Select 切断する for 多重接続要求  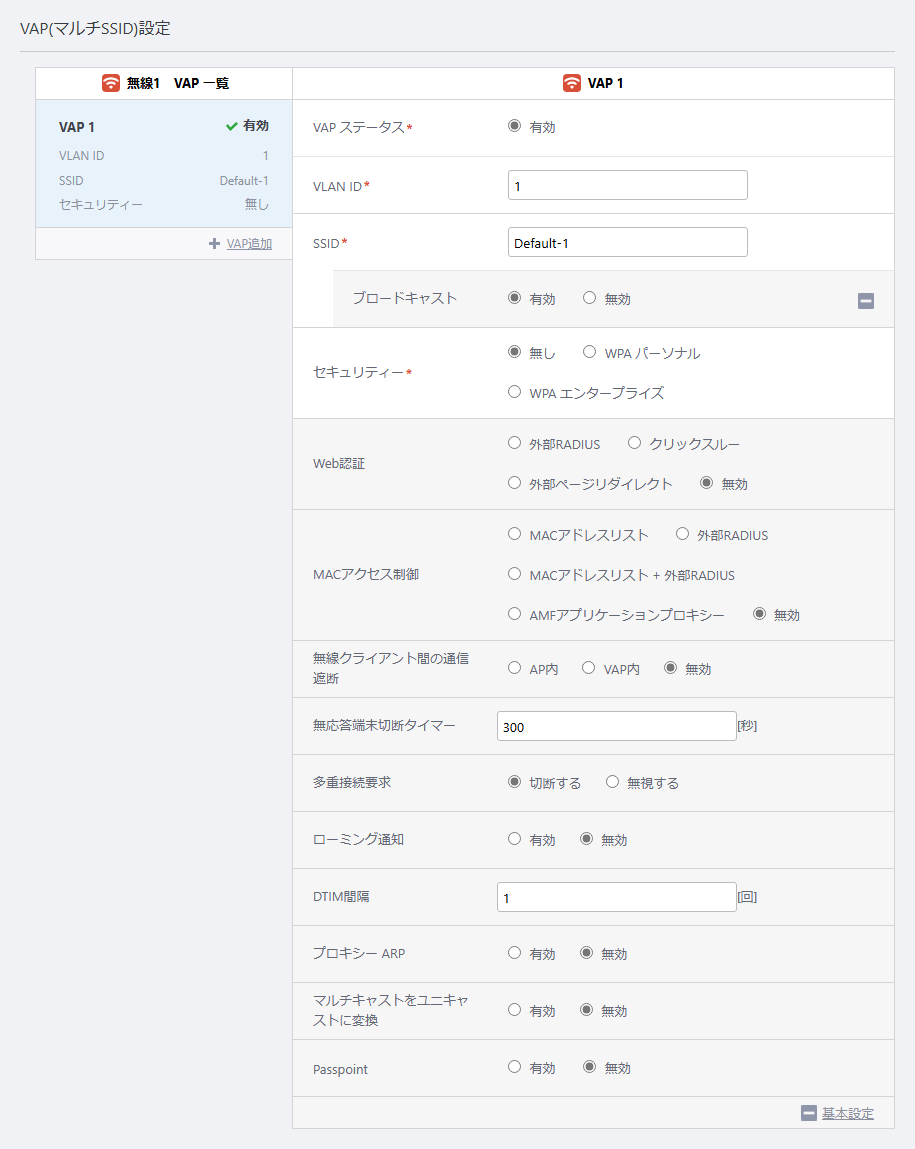click(514, 782)
